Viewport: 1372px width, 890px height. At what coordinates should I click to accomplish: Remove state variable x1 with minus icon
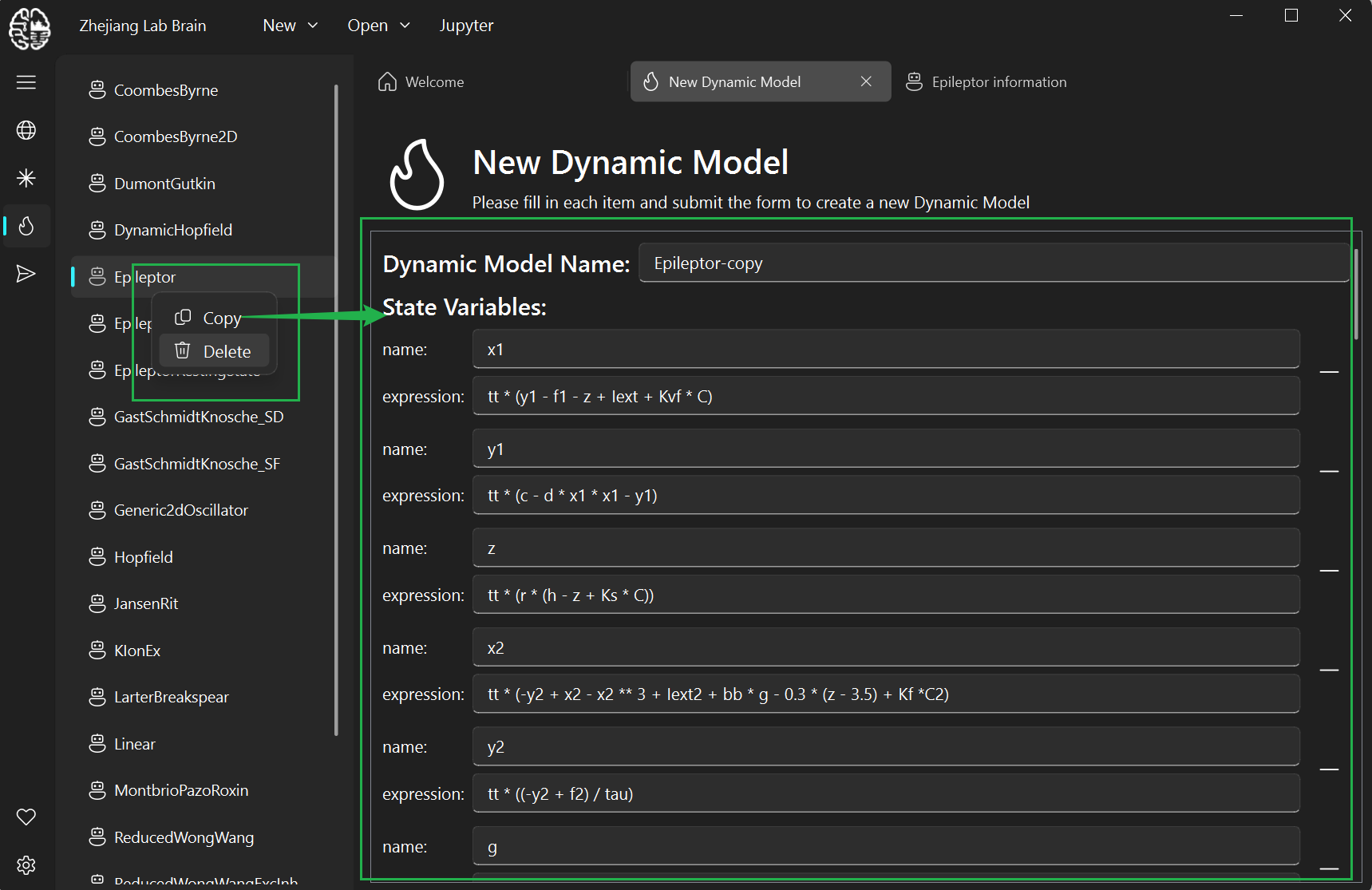pyautogui.click(x=1329, y=372)
